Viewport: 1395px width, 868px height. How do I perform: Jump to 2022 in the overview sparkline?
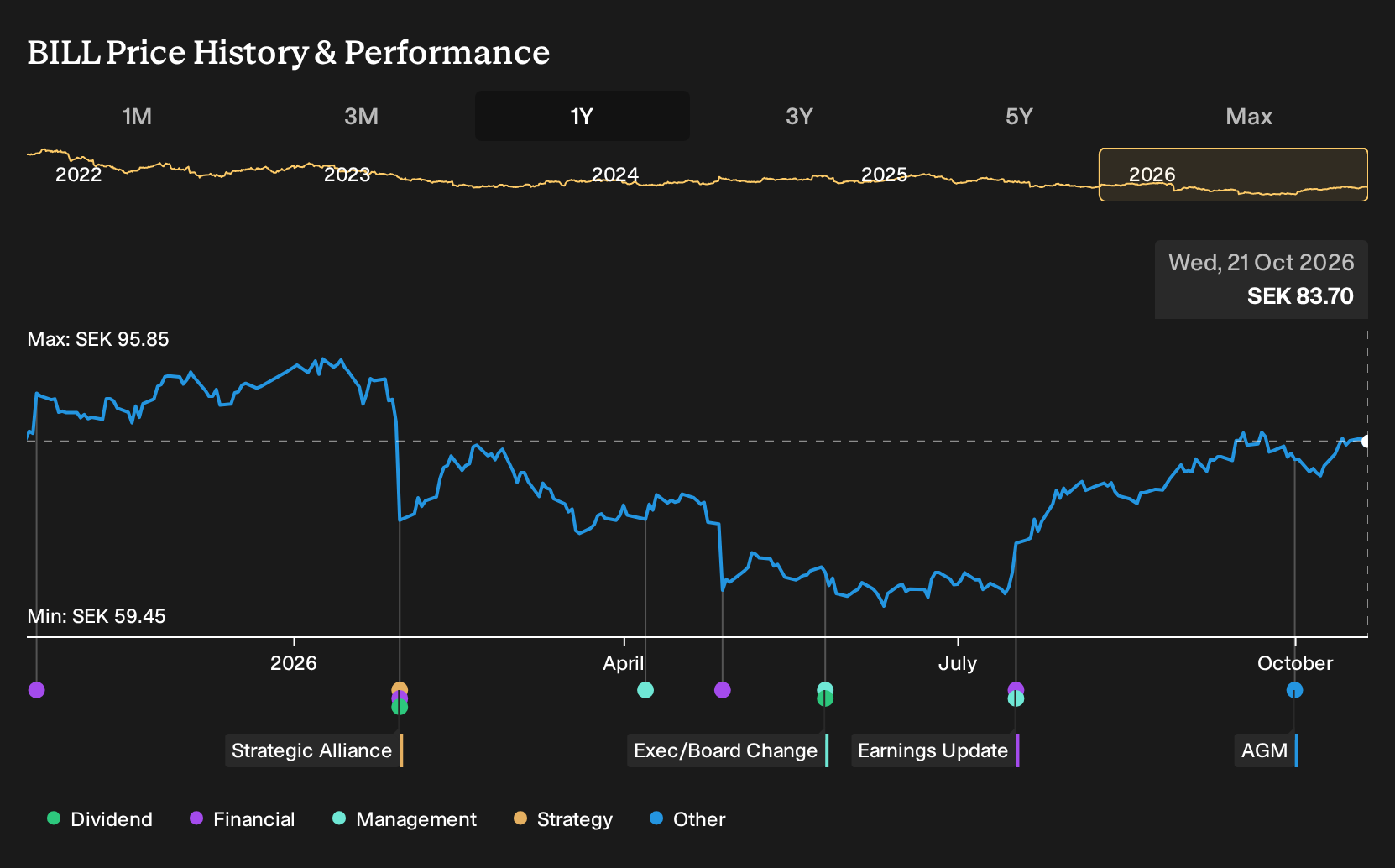[x=78, y=175]
